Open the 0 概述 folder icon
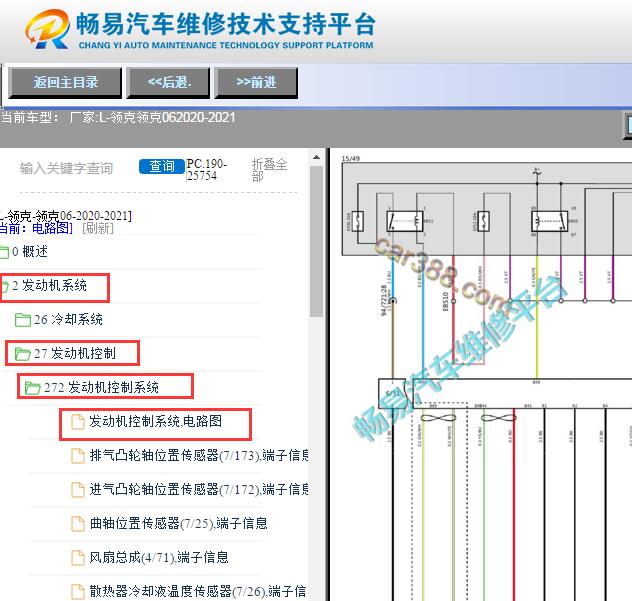Screen dimensions: 632x601 click(x=4, y=252)
